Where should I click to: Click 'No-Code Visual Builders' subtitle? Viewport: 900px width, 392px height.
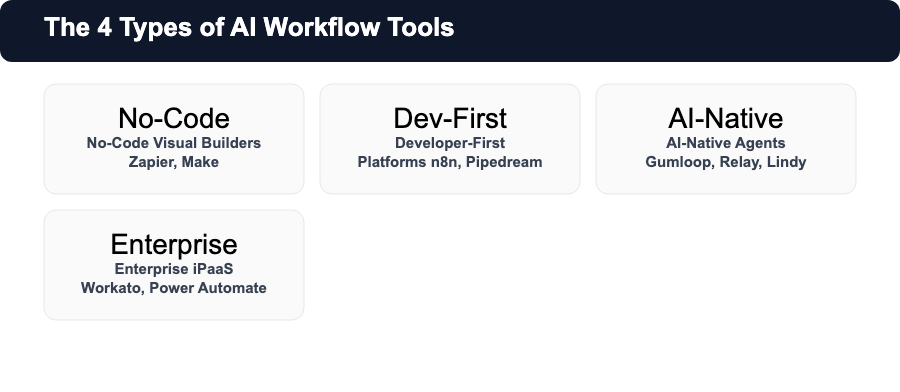click(x=174, y=143)
